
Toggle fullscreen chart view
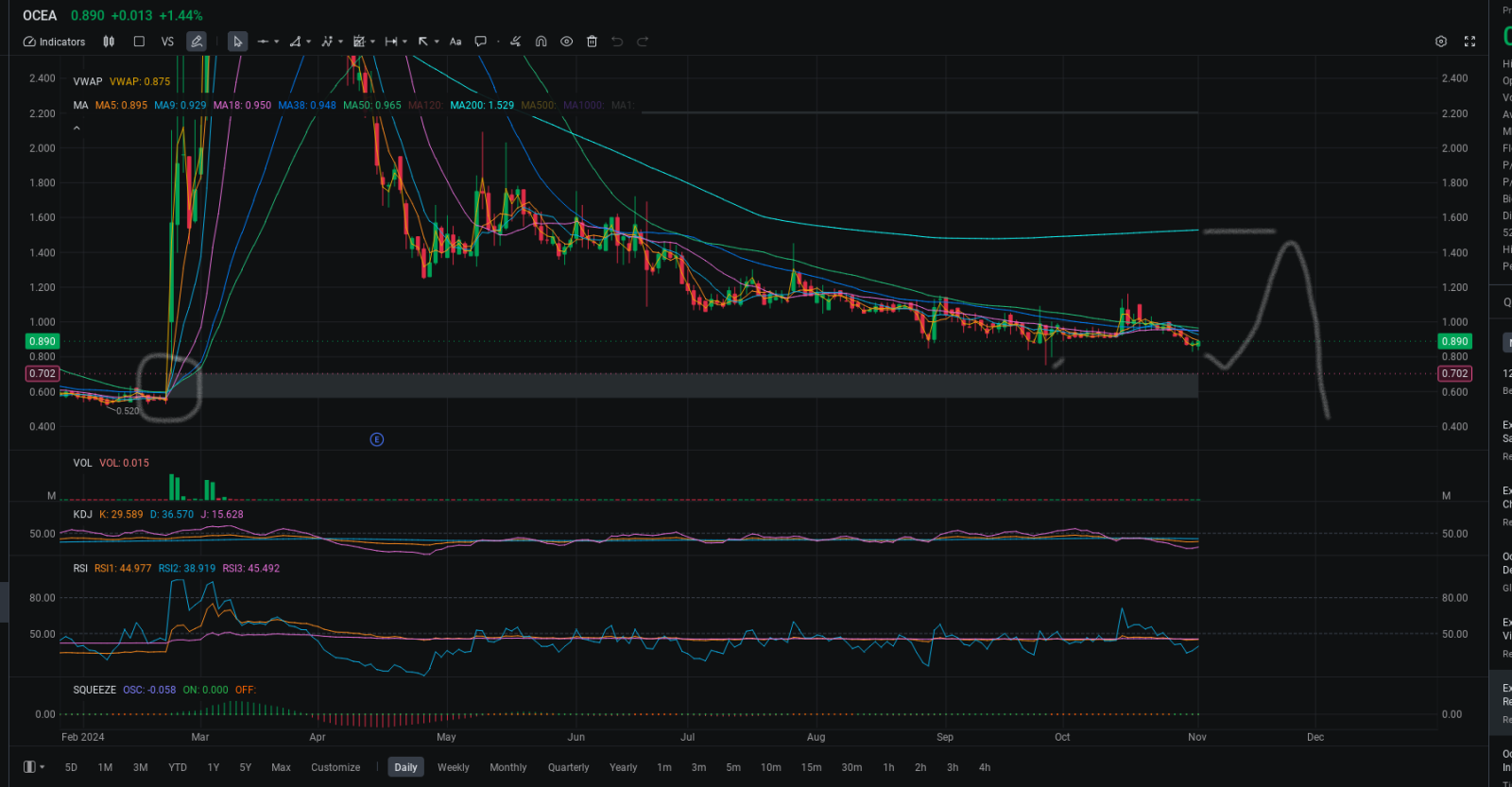tap(1469, 42)
